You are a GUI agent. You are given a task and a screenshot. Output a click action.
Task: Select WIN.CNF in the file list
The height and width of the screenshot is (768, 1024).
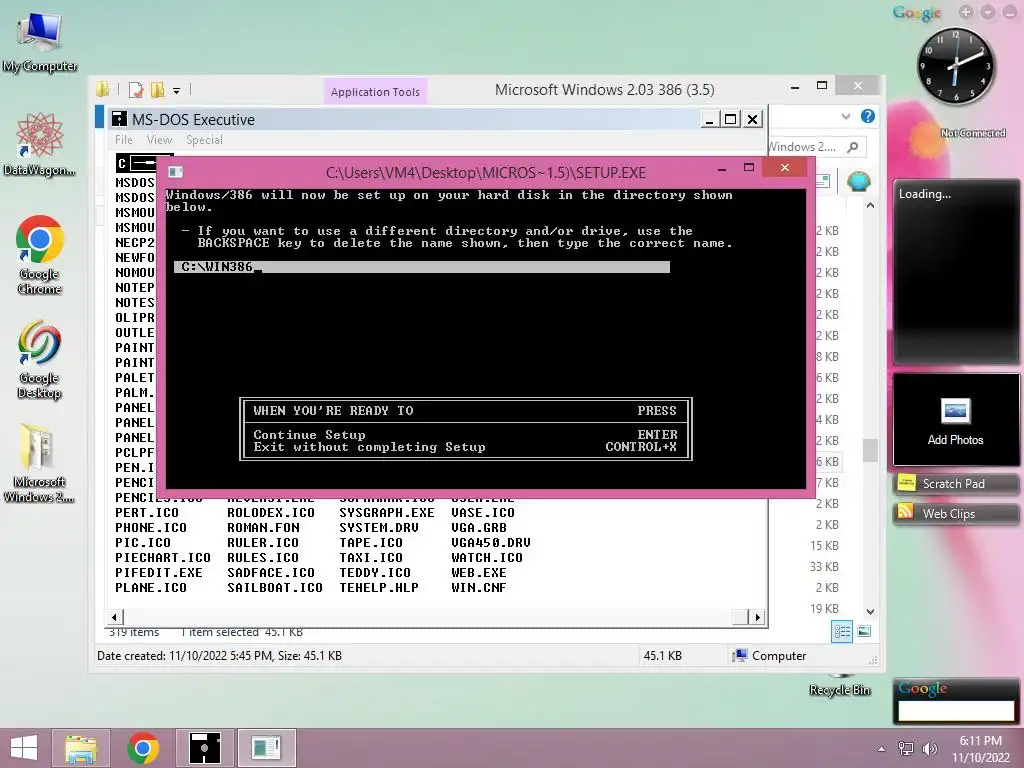point(479,588)
